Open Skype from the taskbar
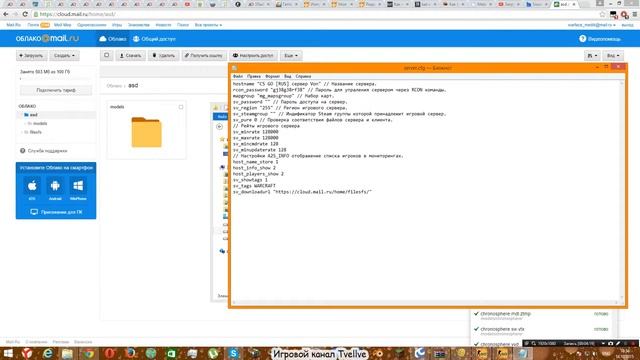The image size is (640, 360). 234,353
